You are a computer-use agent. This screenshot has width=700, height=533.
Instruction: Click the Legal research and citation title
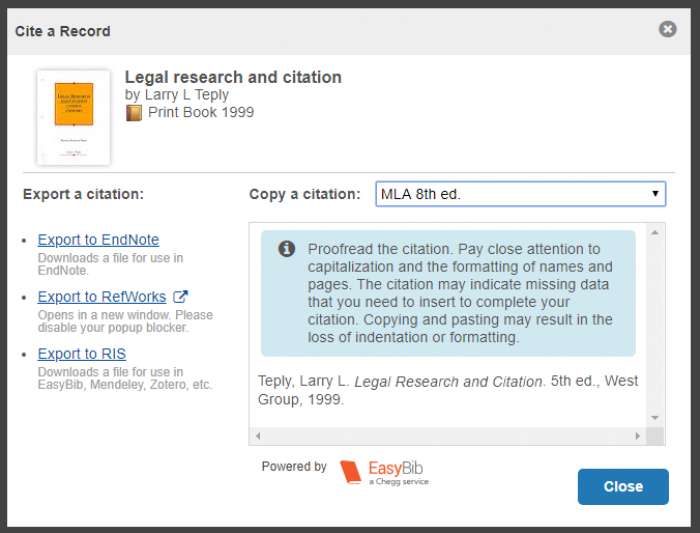[x=233, y=77]
